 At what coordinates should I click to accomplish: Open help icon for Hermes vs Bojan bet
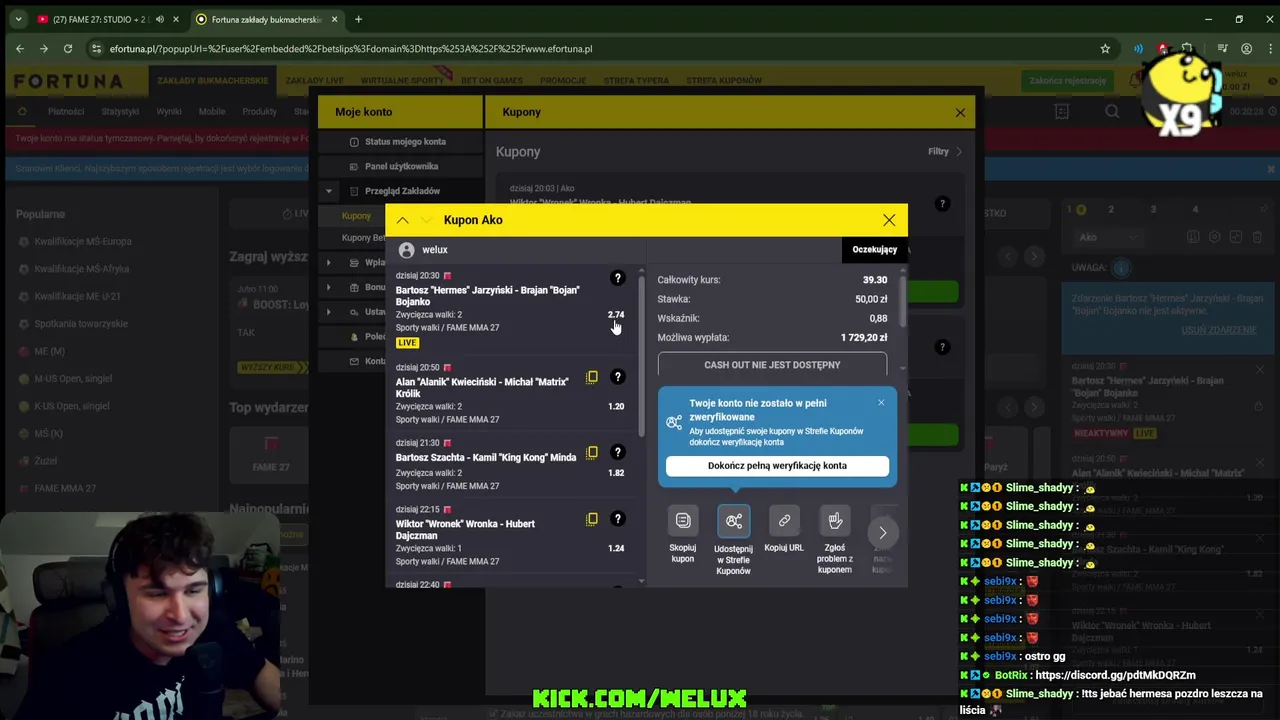(617, 278)
